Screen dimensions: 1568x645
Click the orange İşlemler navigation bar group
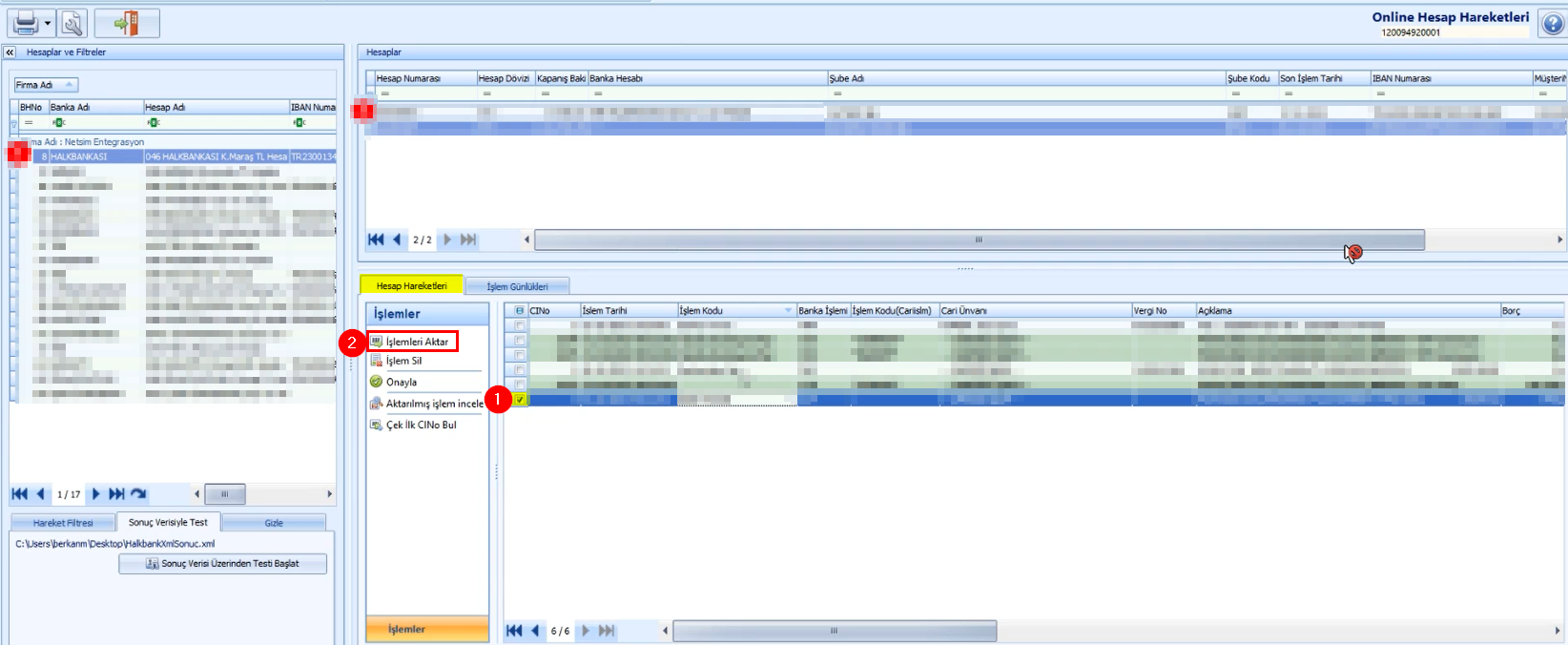click(x=427, y=629)
